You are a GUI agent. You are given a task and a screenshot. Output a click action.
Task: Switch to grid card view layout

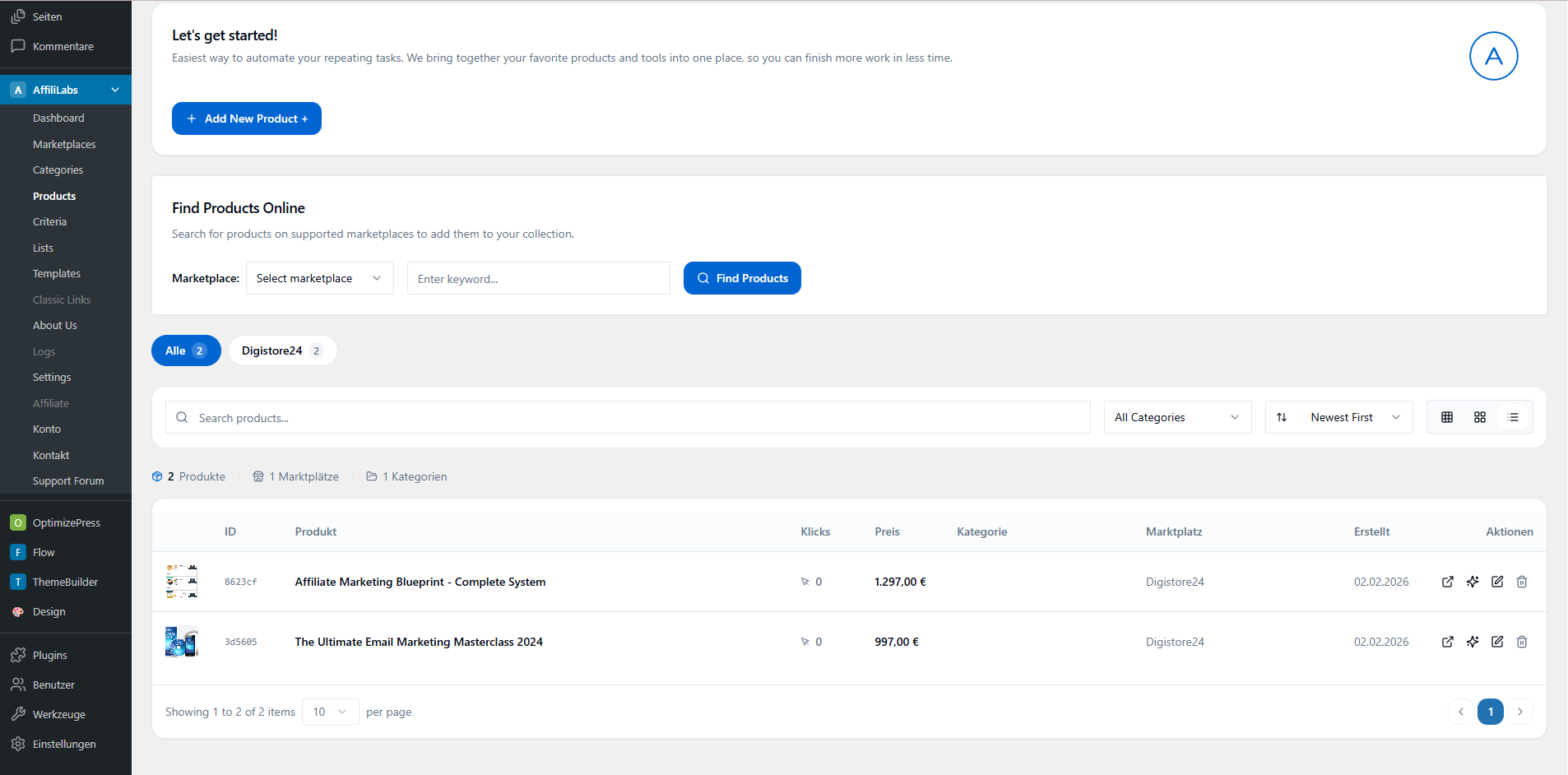(1480, 417)
